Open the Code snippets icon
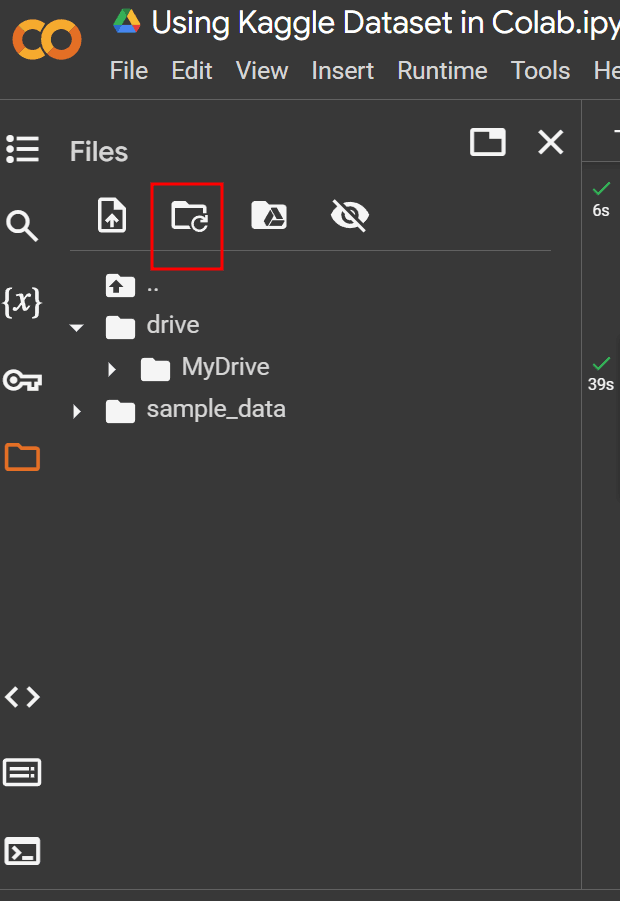 point(22,697)
